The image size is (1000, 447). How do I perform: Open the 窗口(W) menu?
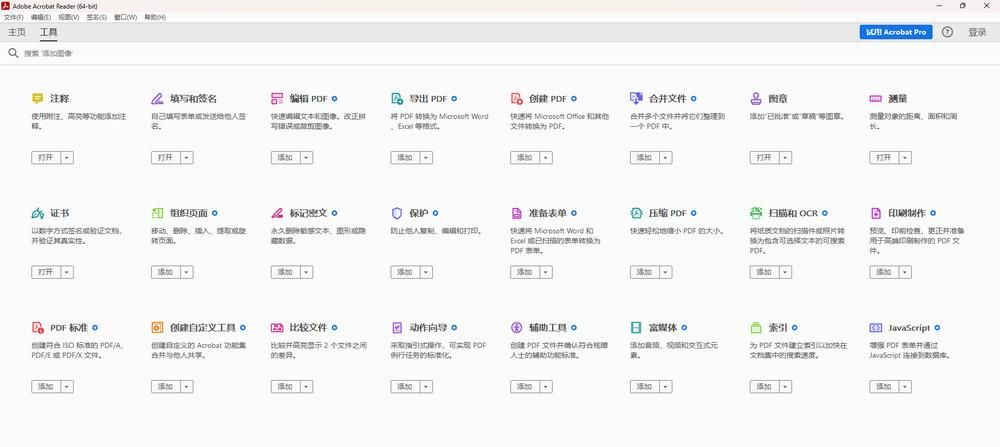point(126,17)
